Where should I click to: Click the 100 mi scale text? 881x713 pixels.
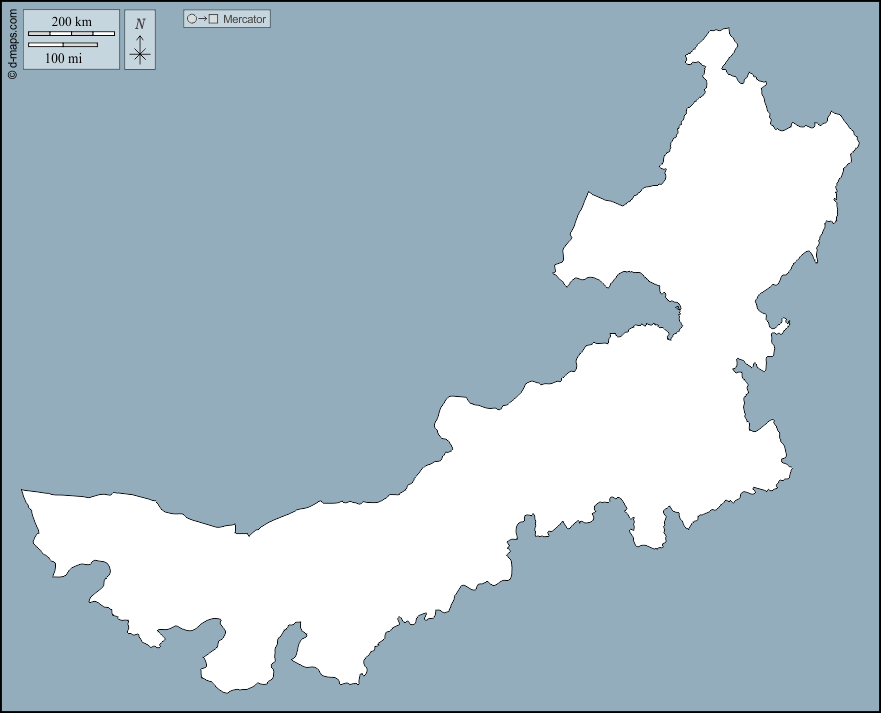point(63,58)
